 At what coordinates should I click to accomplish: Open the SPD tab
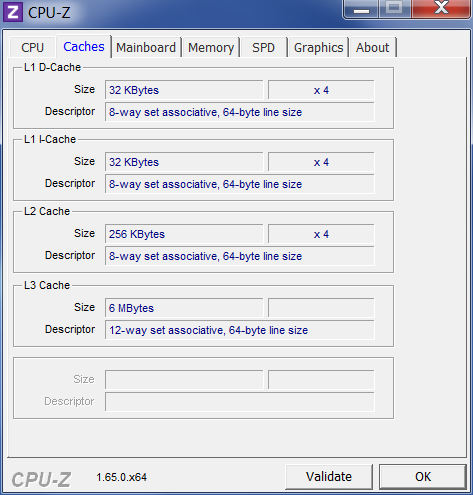point(263,47)
